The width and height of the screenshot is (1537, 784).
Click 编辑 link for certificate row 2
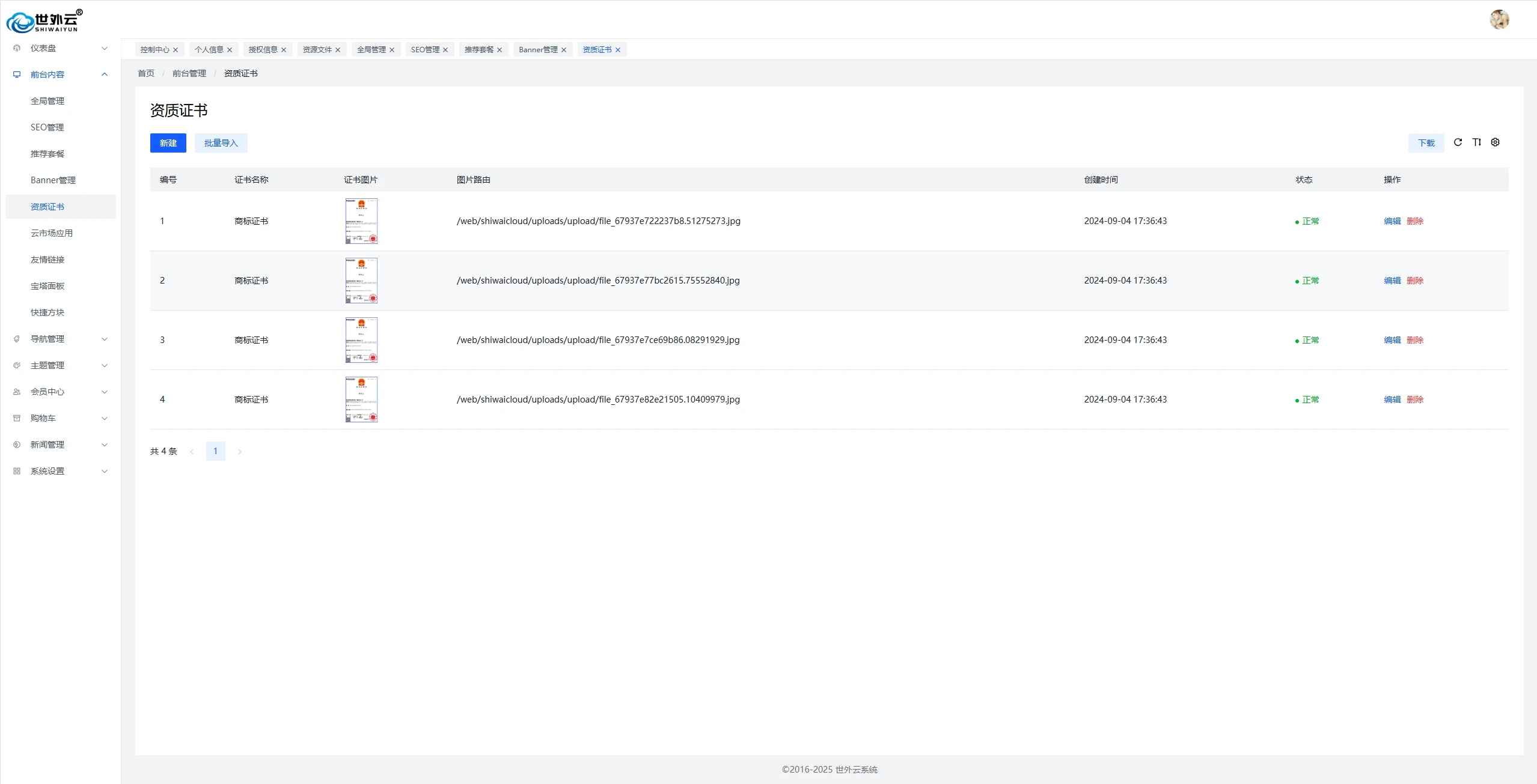[1392, 281]
